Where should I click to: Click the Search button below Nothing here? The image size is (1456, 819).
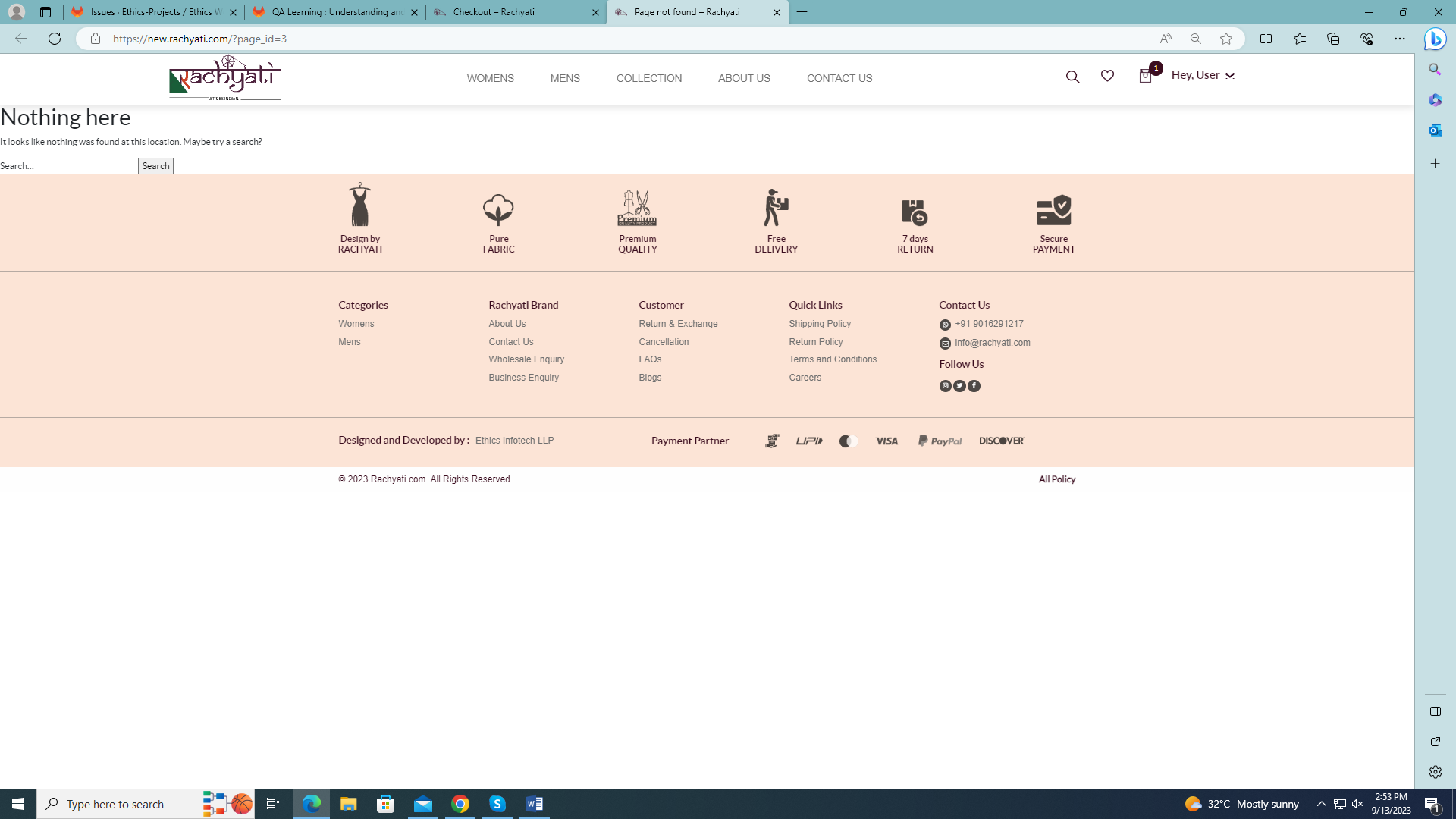pyautogui.click(x=155, y=166)
